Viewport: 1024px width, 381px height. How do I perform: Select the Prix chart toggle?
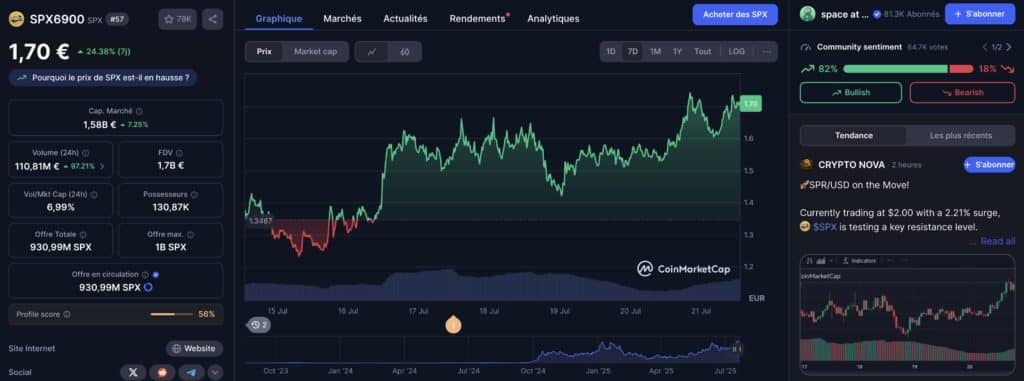264,52
